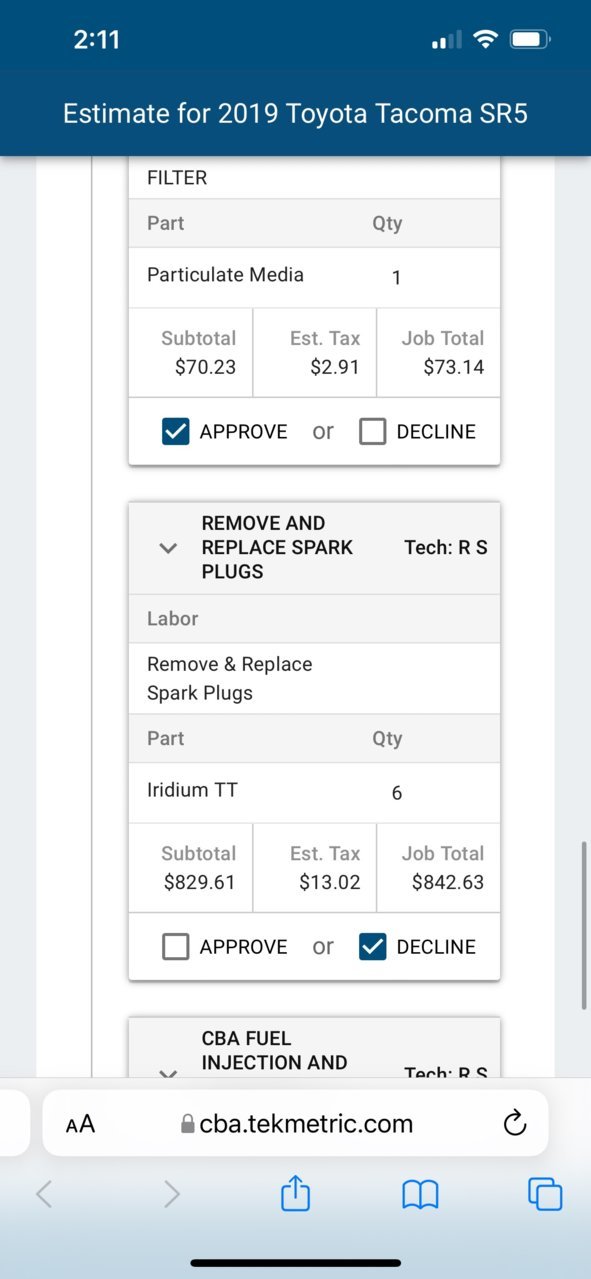Select the Iridium TT part row
Viewport: 591px width, 1279px height.
pos(314,792)
